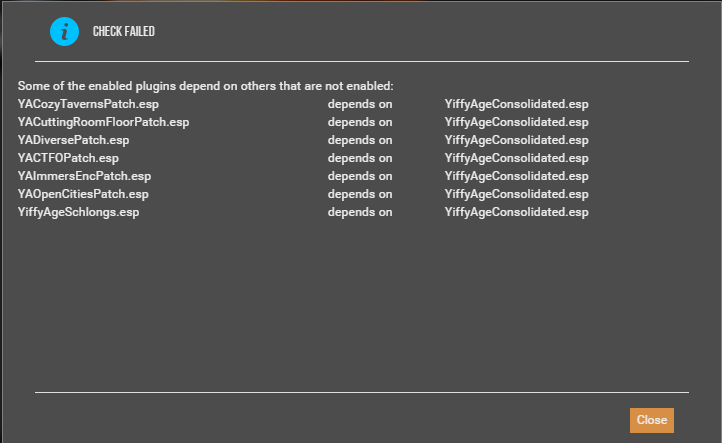The width and height of the screenshot is (722, 443).
Task: Click the dependency listed for YADiversePatch.esp
Action: (517, 140)
